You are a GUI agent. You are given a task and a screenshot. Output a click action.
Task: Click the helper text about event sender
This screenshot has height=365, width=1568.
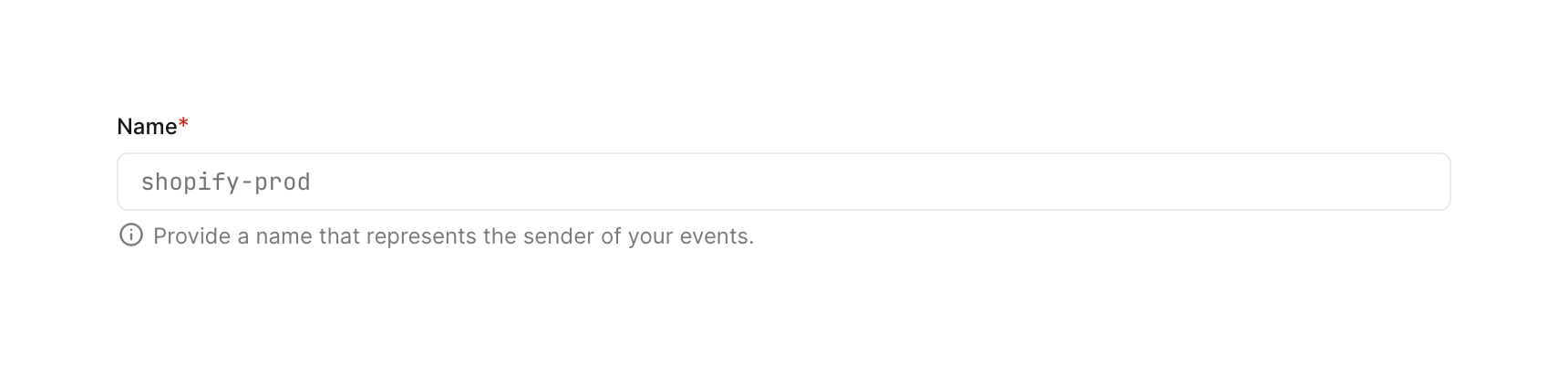(x=453, y=236)
